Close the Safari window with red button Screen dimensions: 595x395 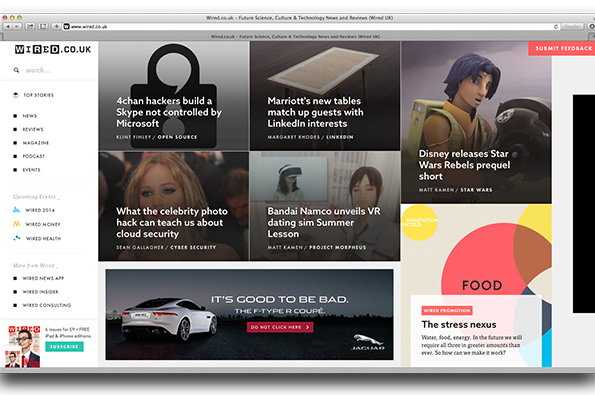click(x=5, y=18)
